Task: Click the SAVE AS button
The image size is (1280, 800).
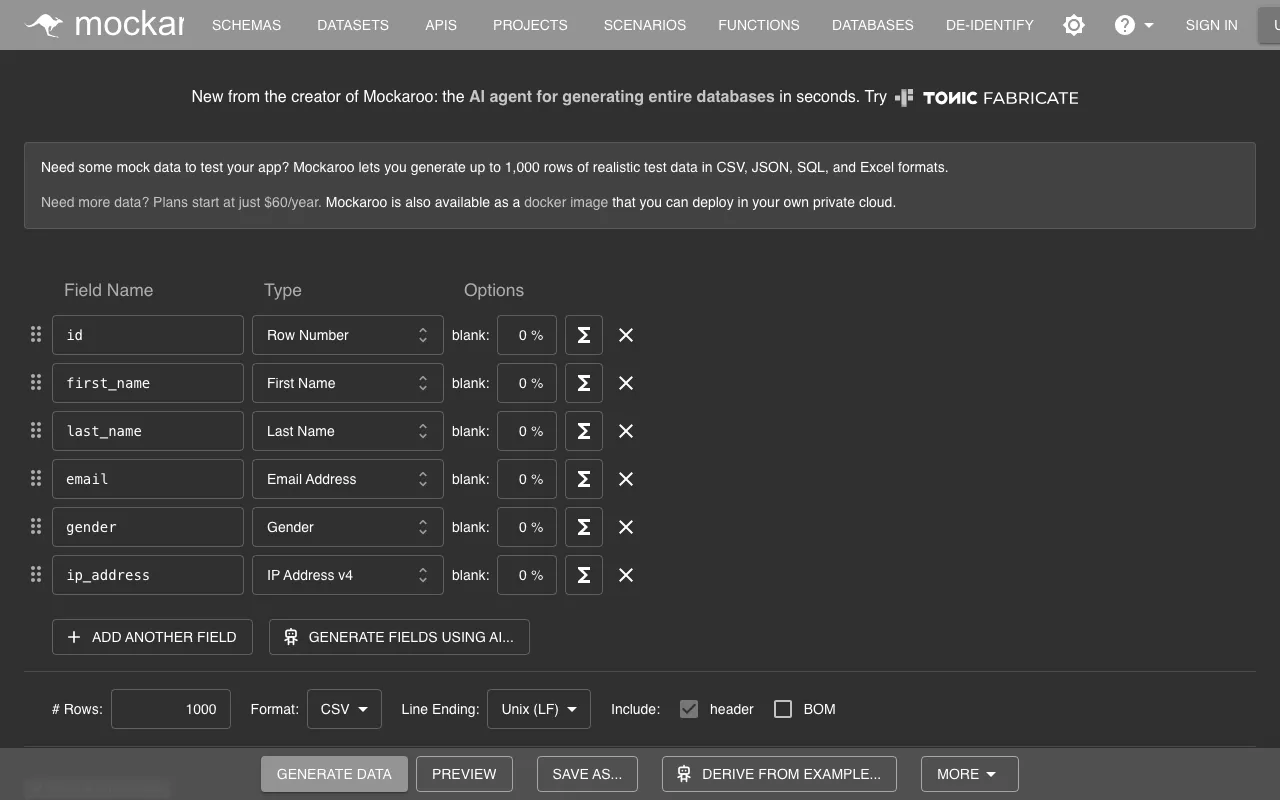Action: click(587, 774)
